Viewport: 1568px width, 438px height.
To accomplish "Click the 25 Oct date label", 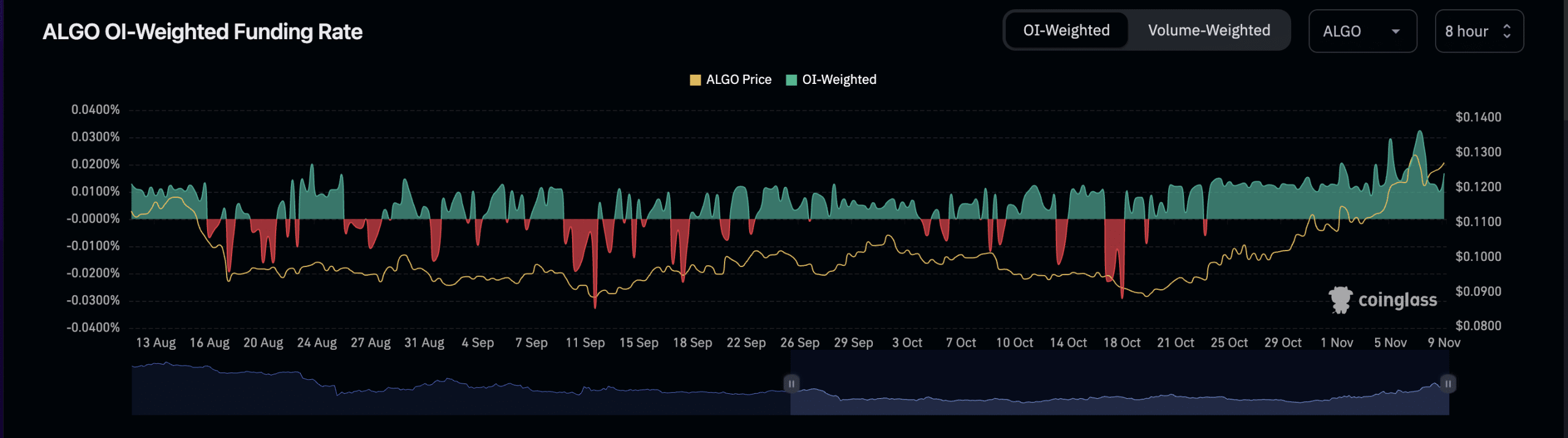I will point(1229,343).
